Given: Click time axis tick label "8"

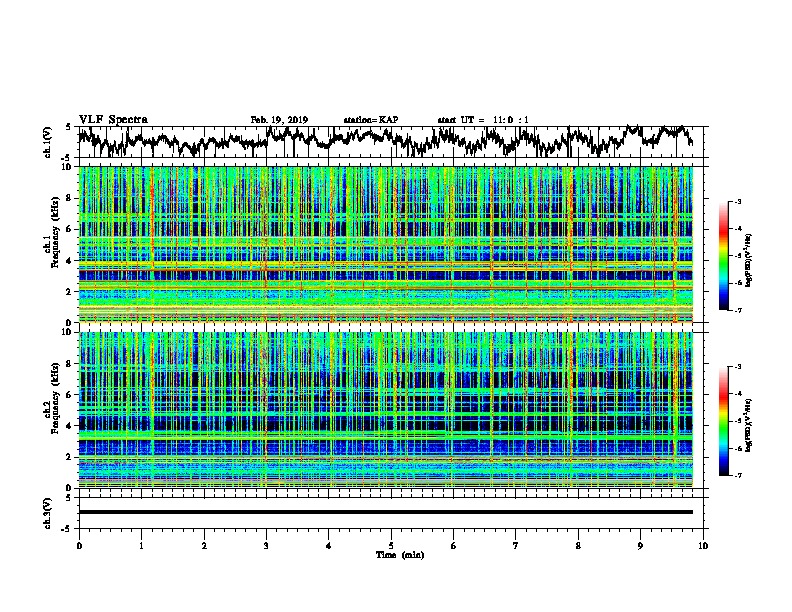Looking at the screenshot, I should coord(578,546).
